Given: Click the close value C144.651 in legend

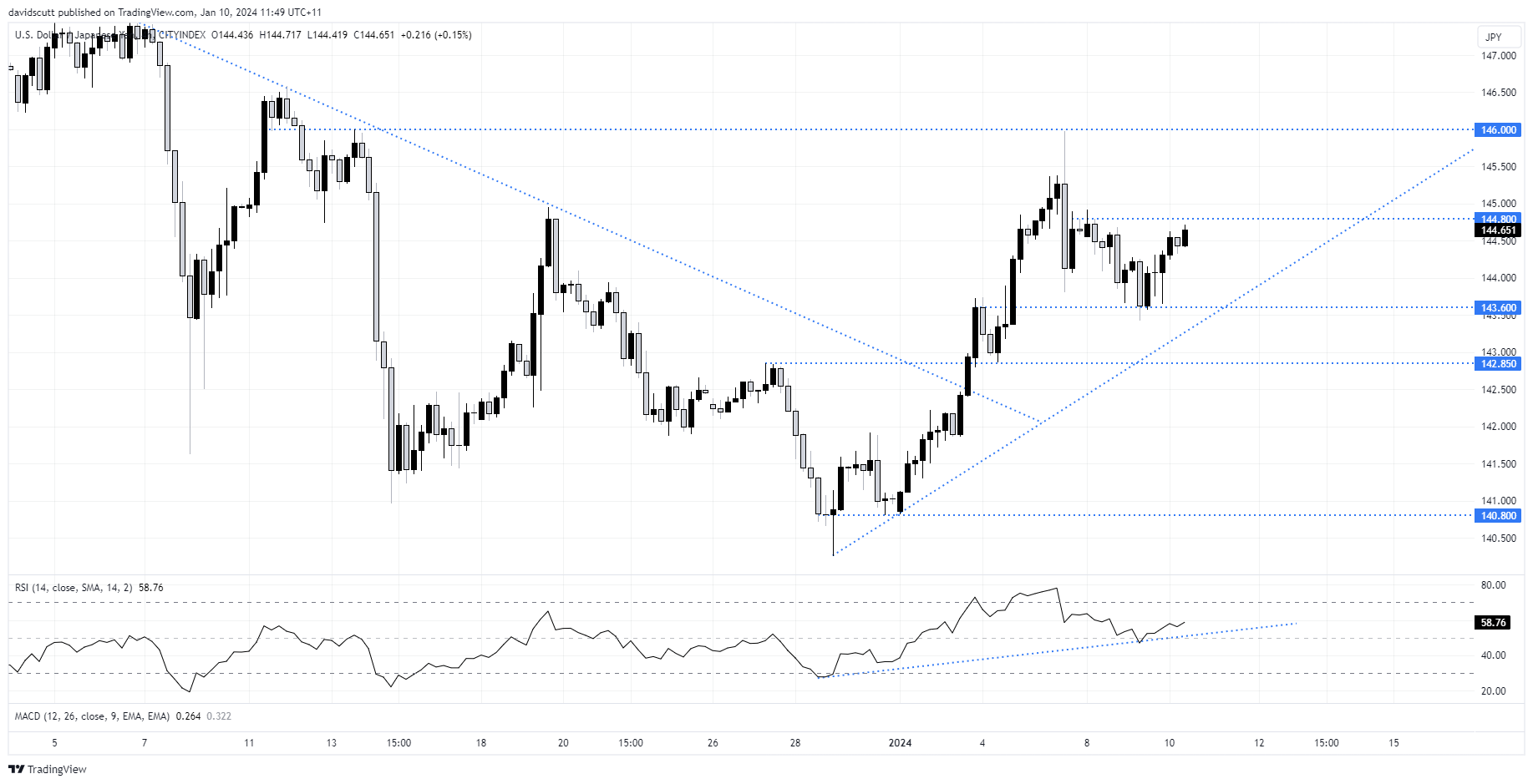Looking at the screenshot, I should click(x=373, y=35).
